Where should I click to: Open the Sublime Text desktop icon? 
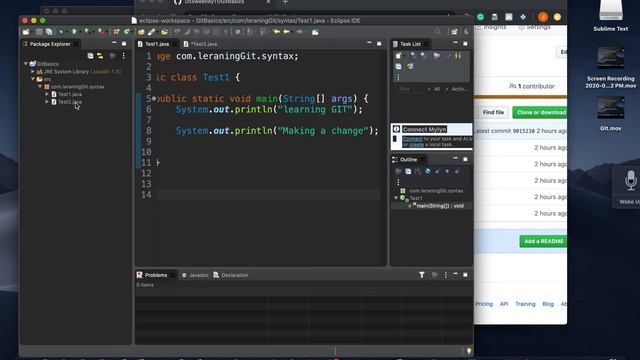point(611,16)
